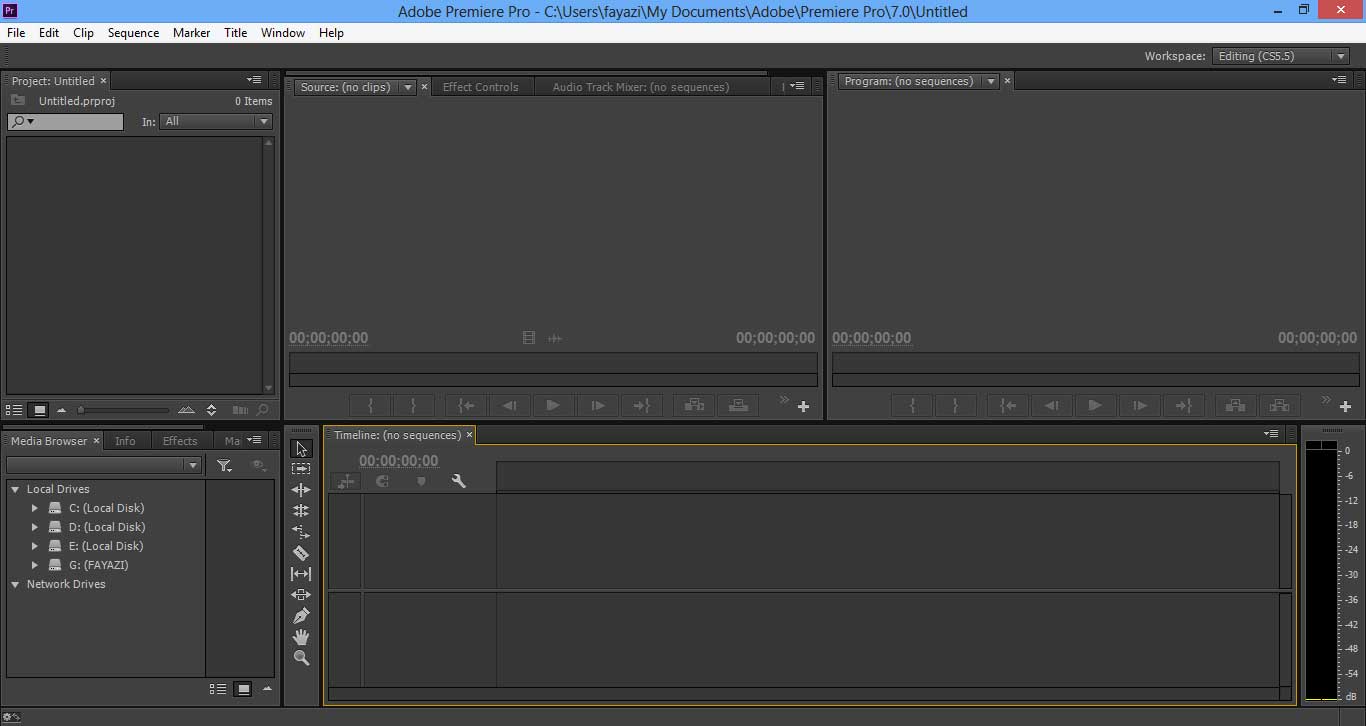Click Overwrite button in Source monitor
The image size is (1366, 726).
point(738,405)
